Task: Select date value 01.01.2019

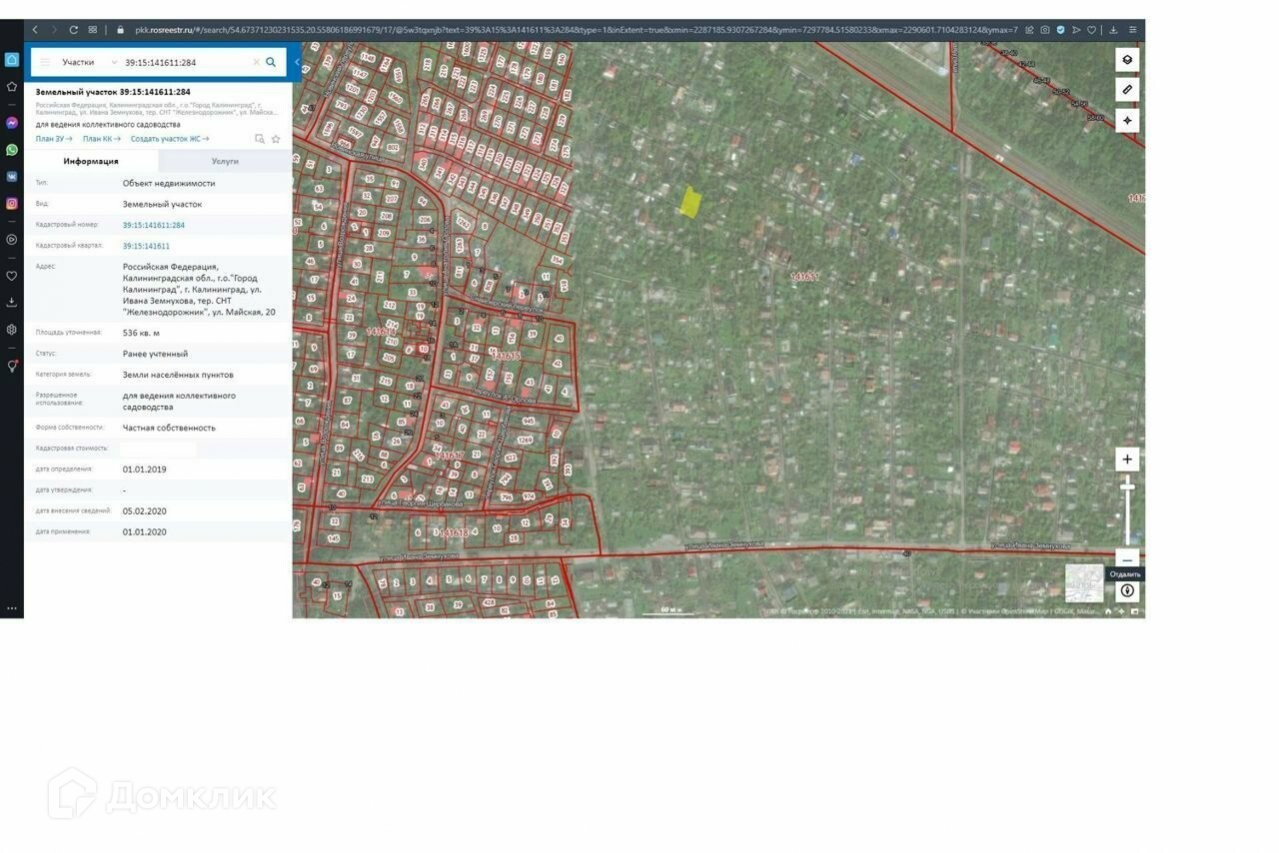Action: (145, 469)
